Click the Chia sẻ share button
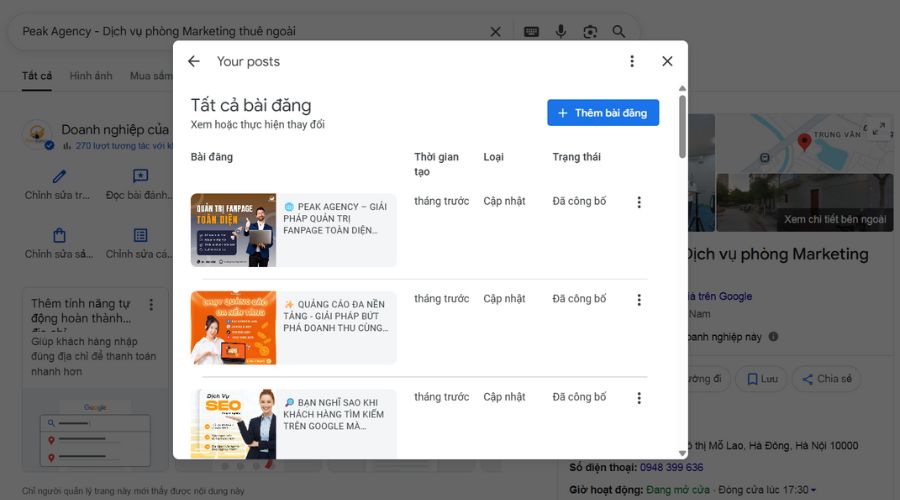The width and height of the screenshot is (900, 500). coord(827,379)
